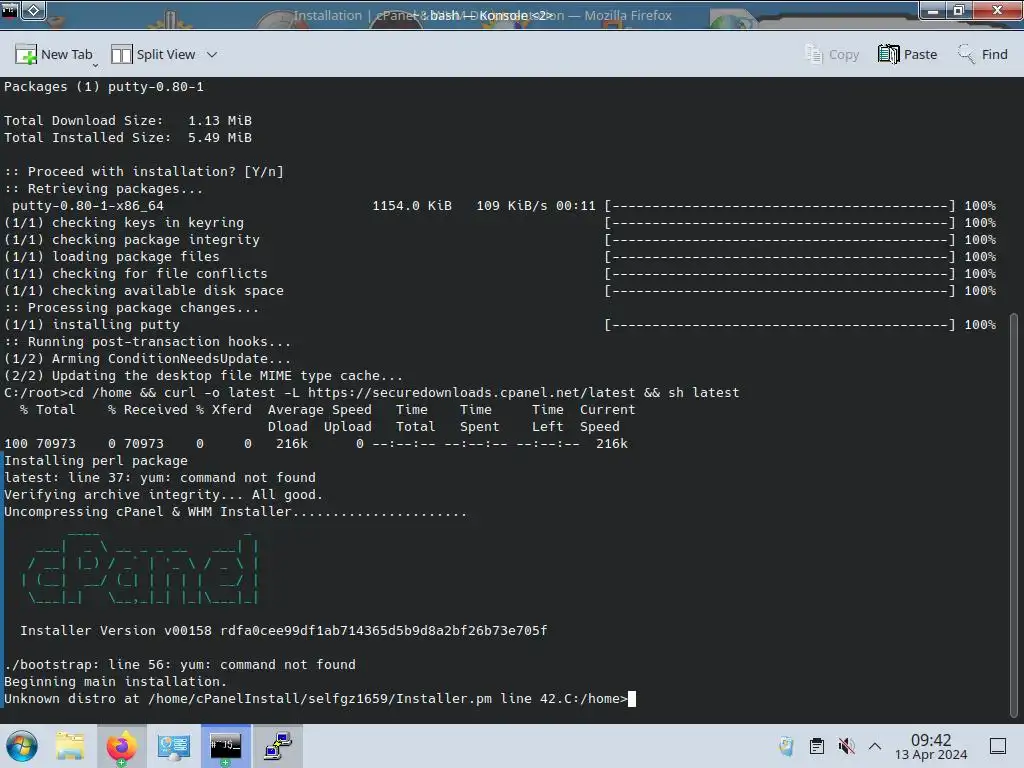The image size is (1024, 768).
Task: Click 'latest: line 37: yum: command not found'
Action: click(160, 478)
